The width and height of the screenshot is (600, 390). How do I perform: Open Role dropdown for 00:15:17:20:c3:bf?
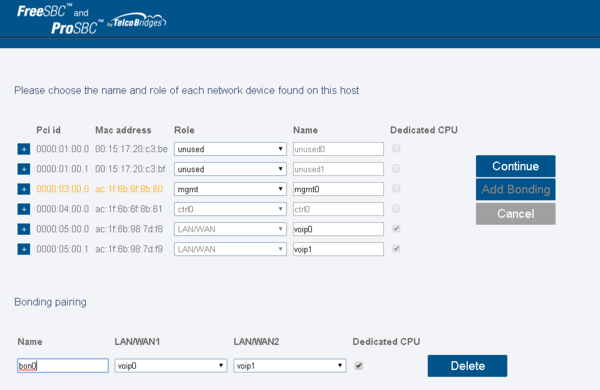(x=230, y=169)
